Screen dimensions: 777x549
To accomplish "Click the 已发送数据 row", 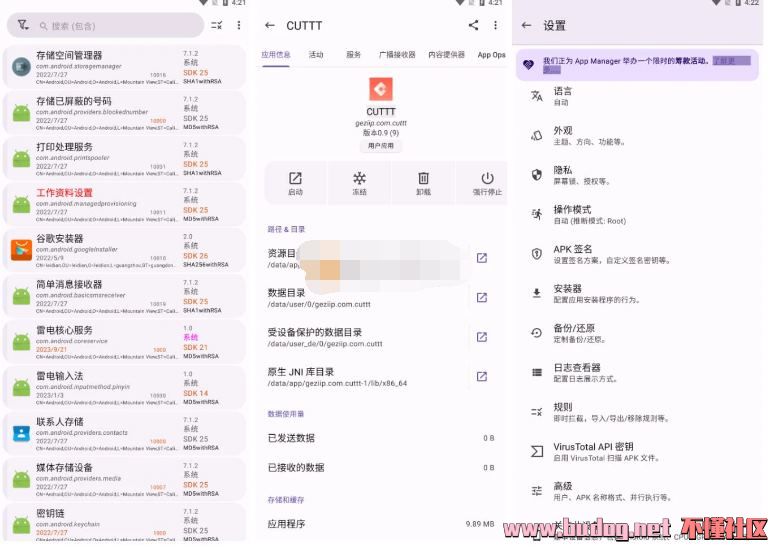I will point(383,438).
